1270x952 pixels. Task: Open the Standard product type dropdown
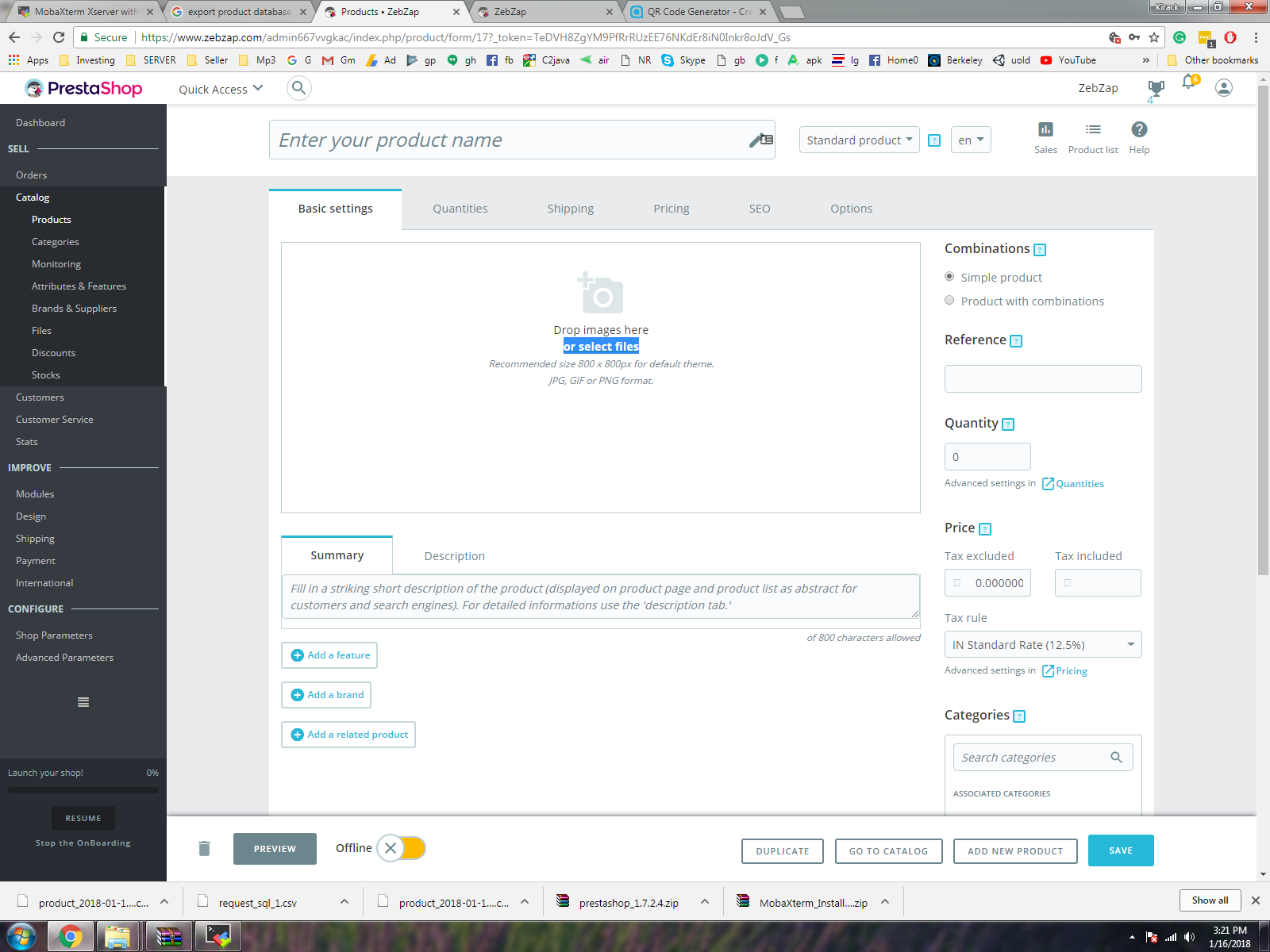859,140
